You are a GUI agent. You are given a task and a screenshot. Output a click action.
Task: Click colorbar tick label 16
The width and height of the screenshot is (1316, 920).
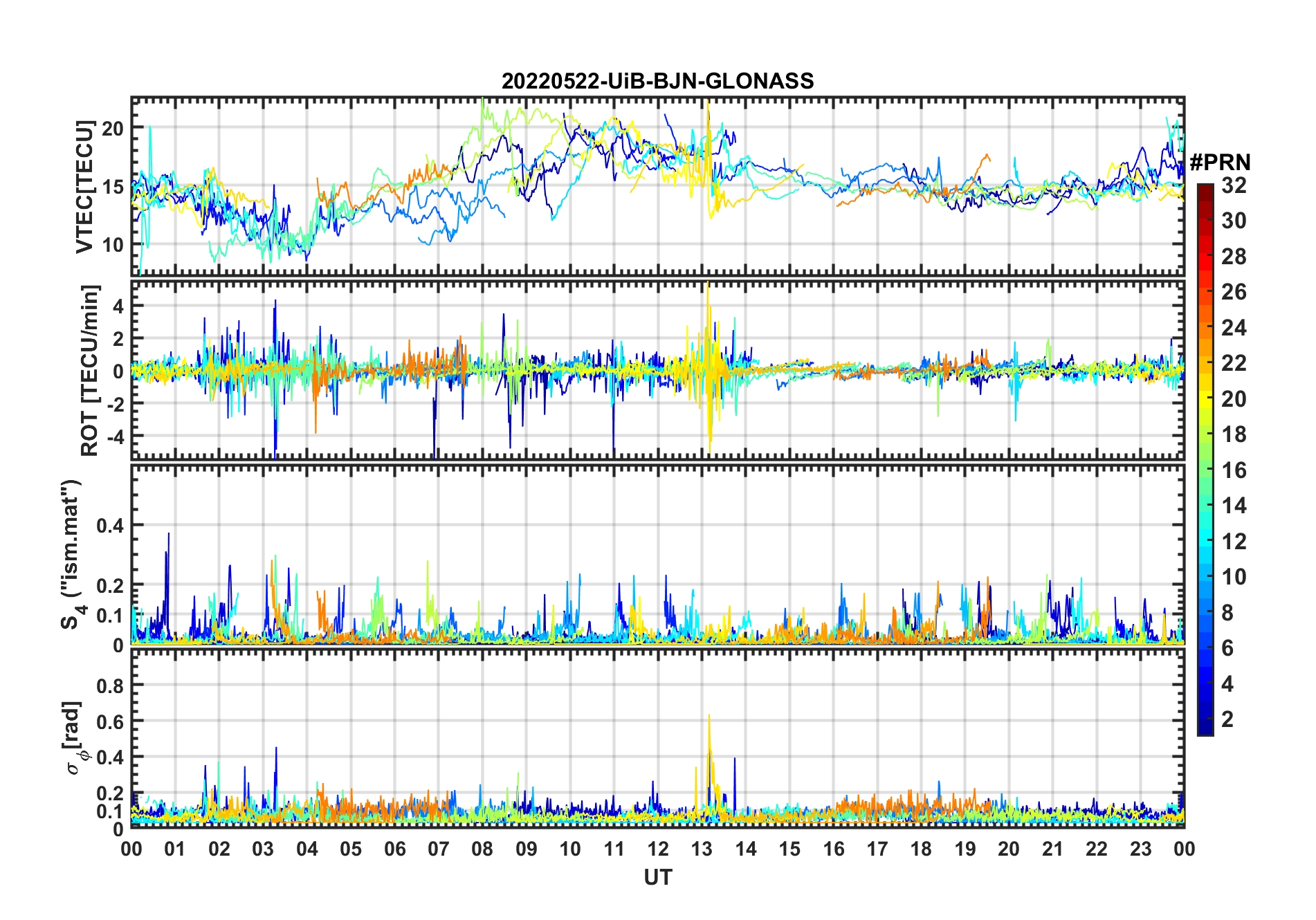click(x=1234, y=470)
